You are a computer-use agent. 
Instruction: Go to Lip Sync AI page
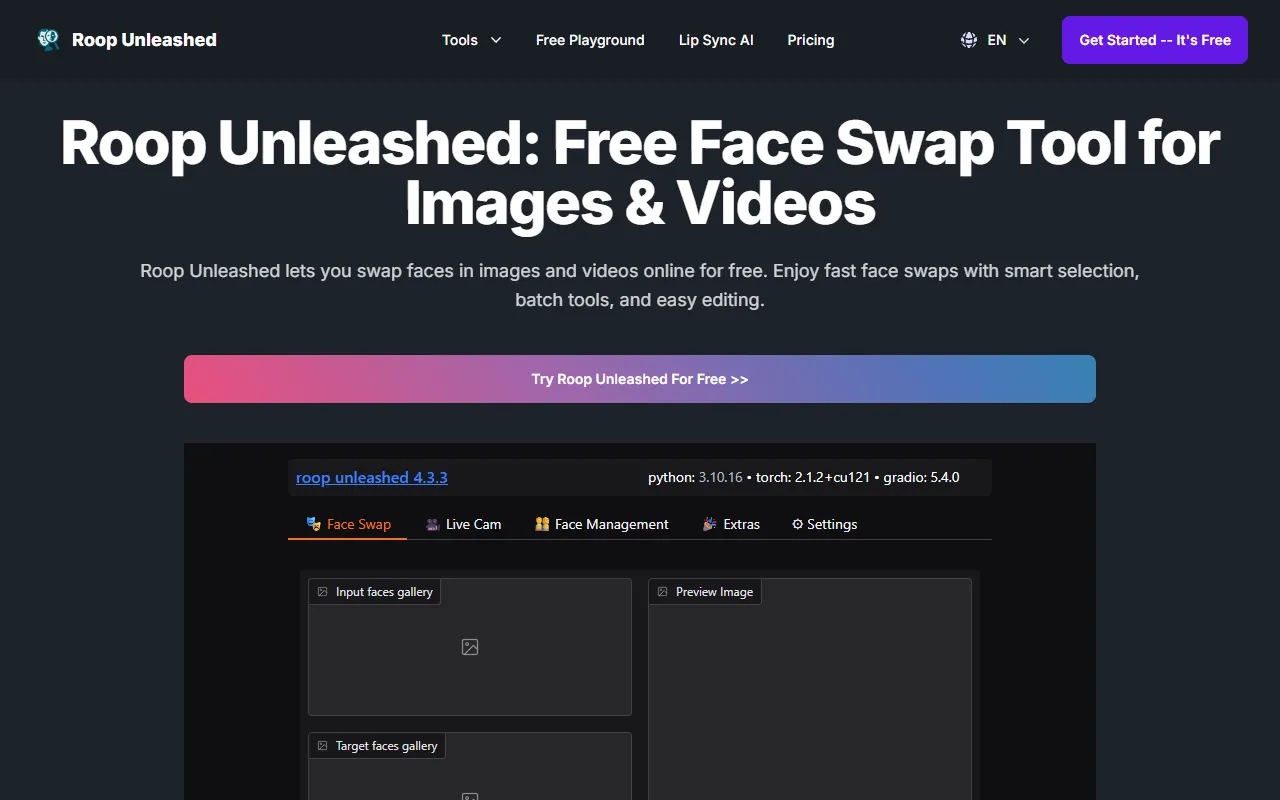pos(716,40)
